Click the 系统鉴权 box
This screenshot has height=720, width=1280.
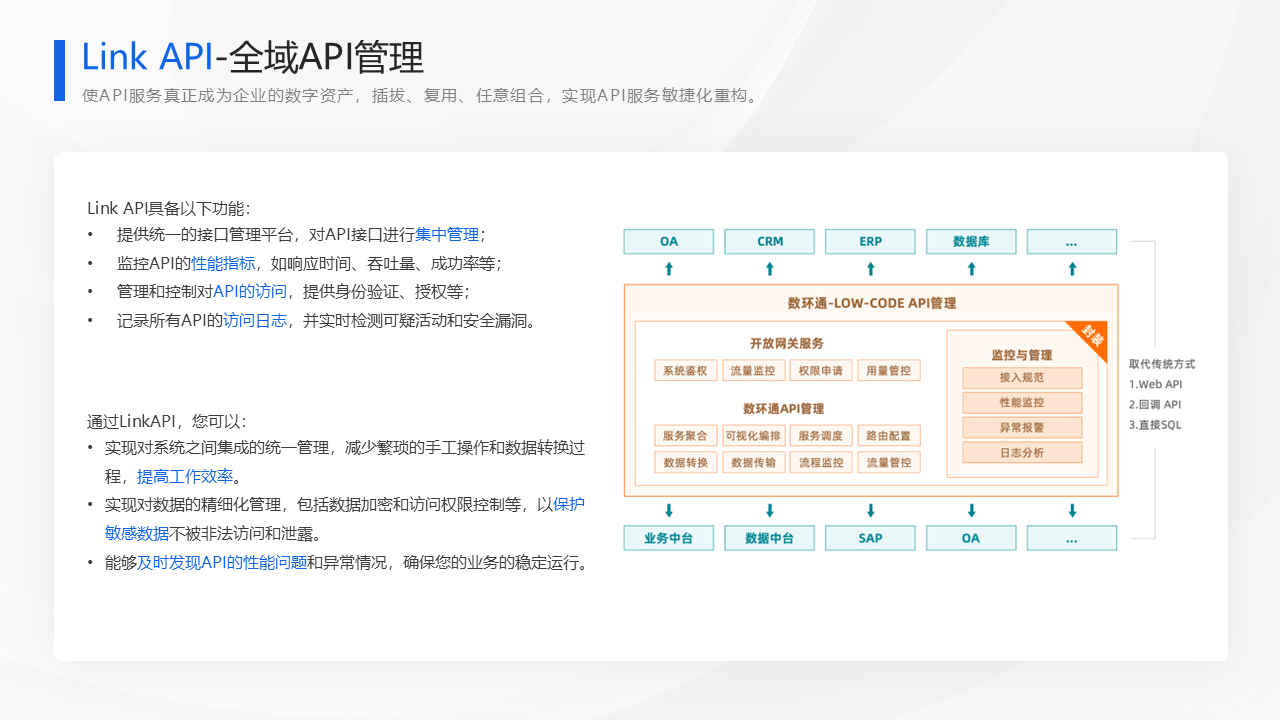tap(686, 371)
